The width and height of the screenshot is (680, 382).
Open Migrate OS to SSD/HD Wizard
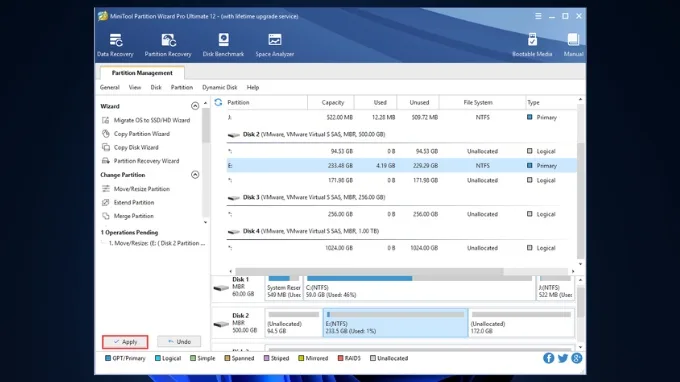(x=152, y=120)
